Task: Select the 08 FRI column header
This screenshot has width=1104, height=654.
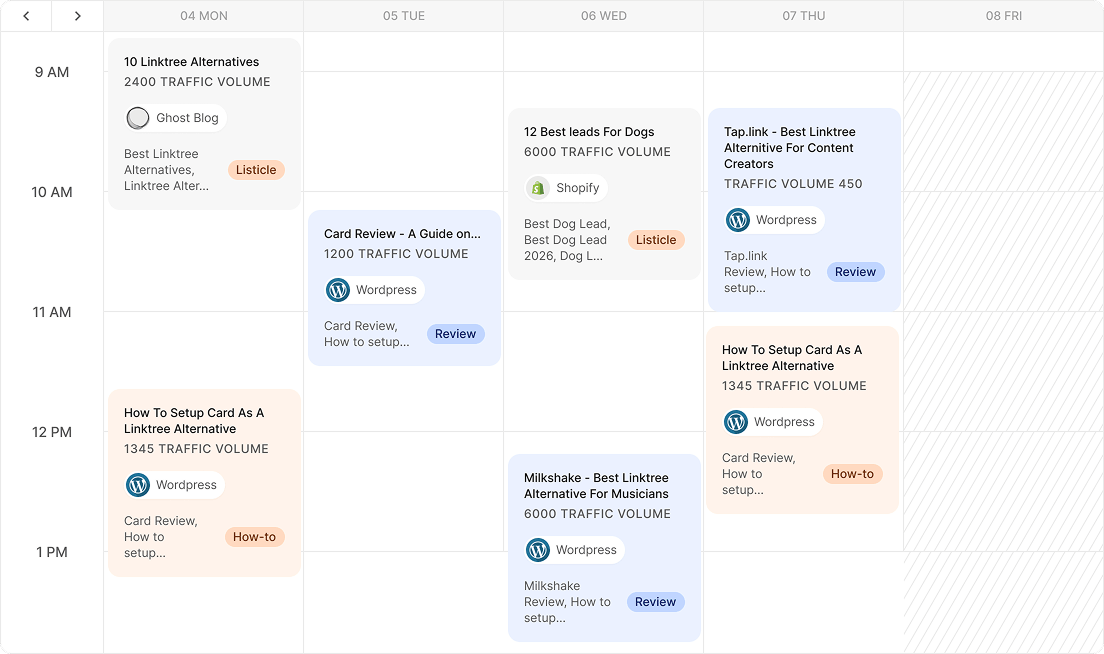Action: tap(1003, 16)
